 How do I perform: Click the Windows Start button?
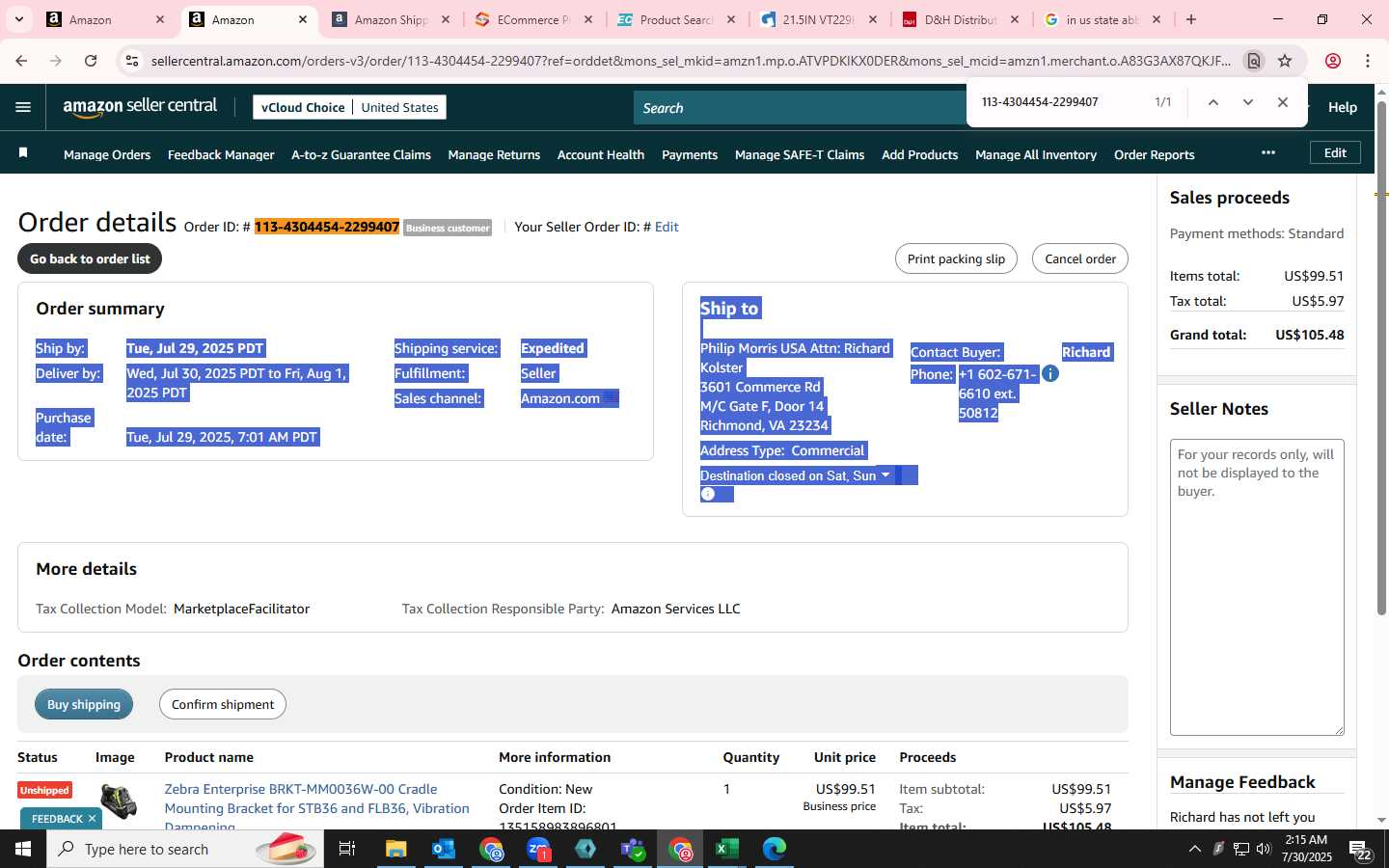23,849
